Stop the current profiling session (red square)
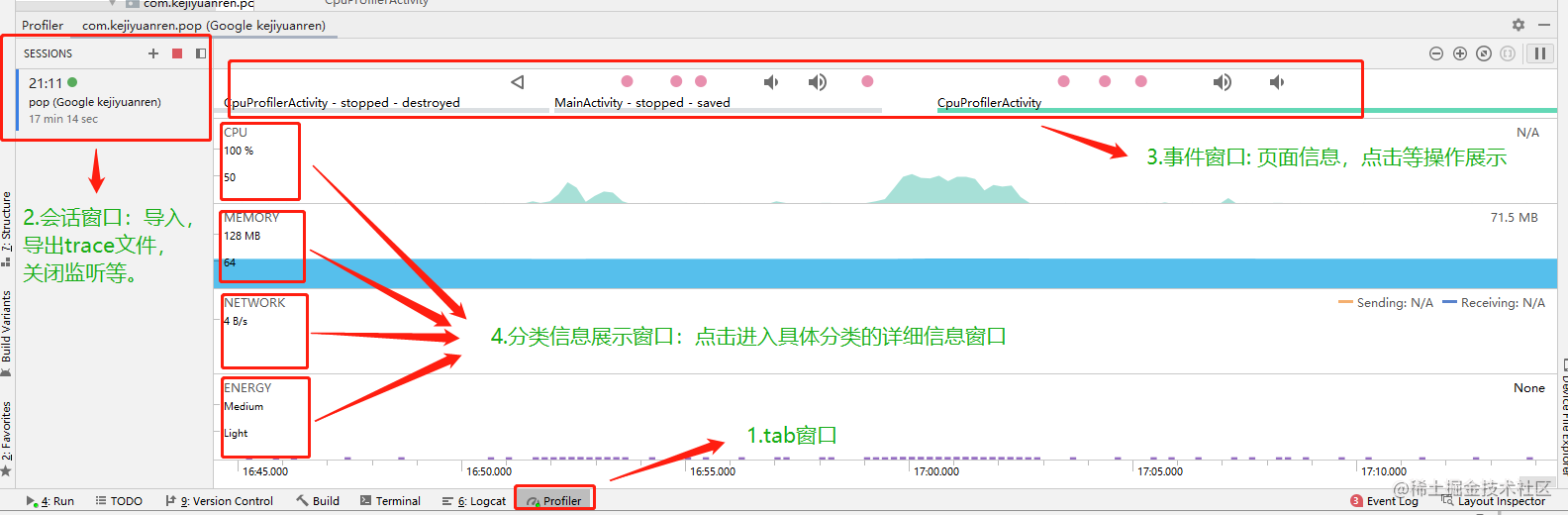This screenshot has height=515, width=1568. [x=177, y=53]
